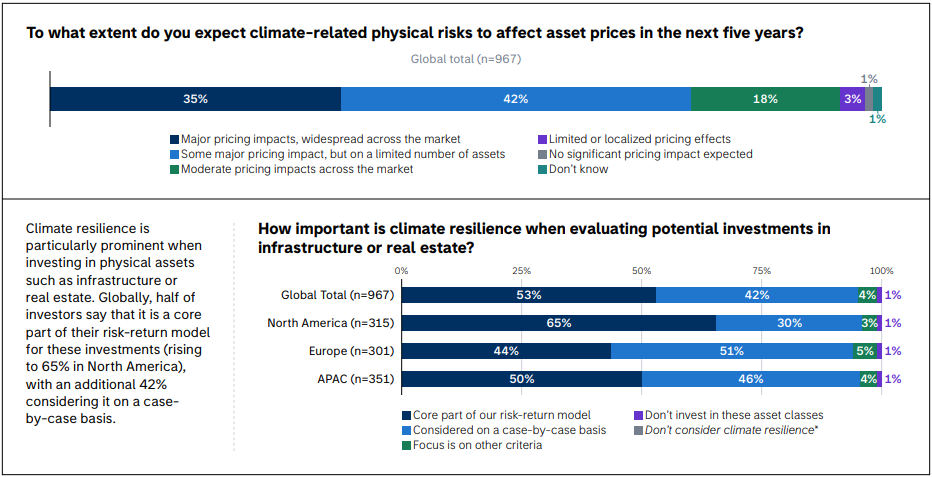The height and width of the screenshot is (477, 932).
Task: Click the green Moderate pricing impacts legend swatch
Action: 175,170
